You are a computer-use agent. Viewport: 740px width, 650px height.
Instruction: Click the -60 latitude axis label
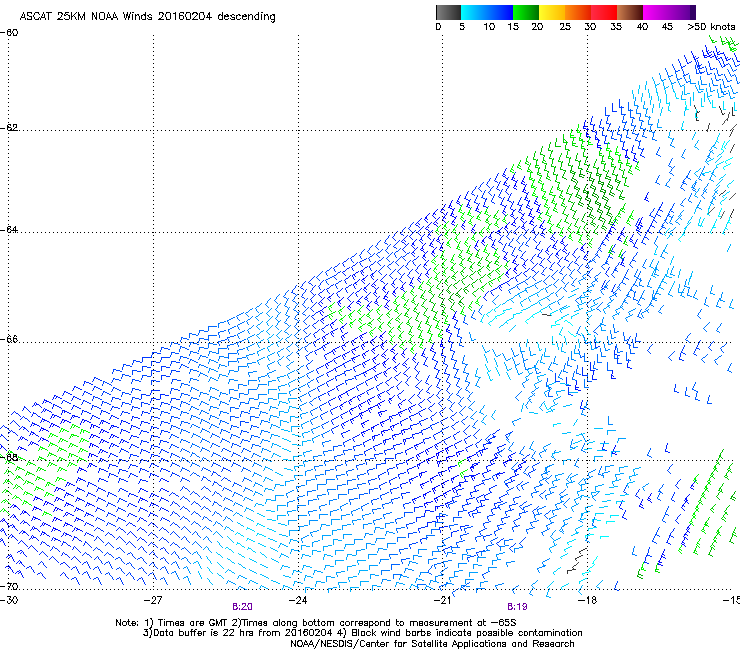coord(9,33)
